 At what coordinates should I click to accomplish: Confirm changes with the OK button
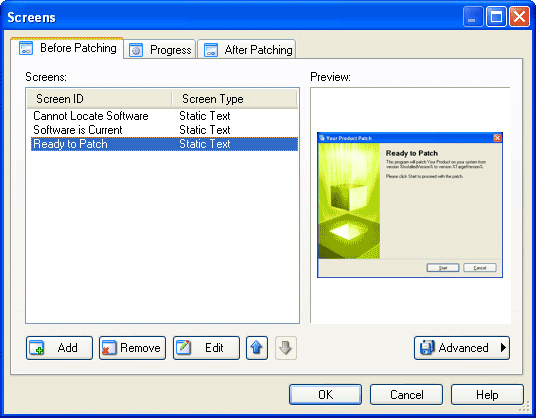pyautogui.click(x=325, y=395)
